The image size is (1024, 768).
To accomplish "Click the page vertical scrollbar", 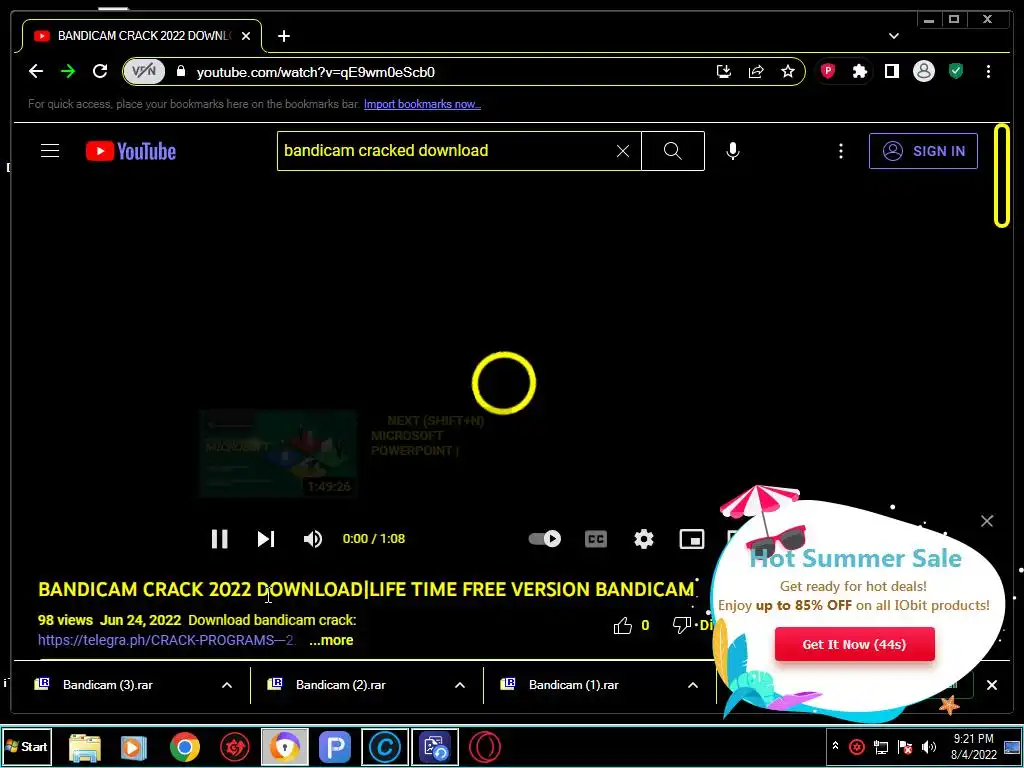I will [x=1001, y=175].
